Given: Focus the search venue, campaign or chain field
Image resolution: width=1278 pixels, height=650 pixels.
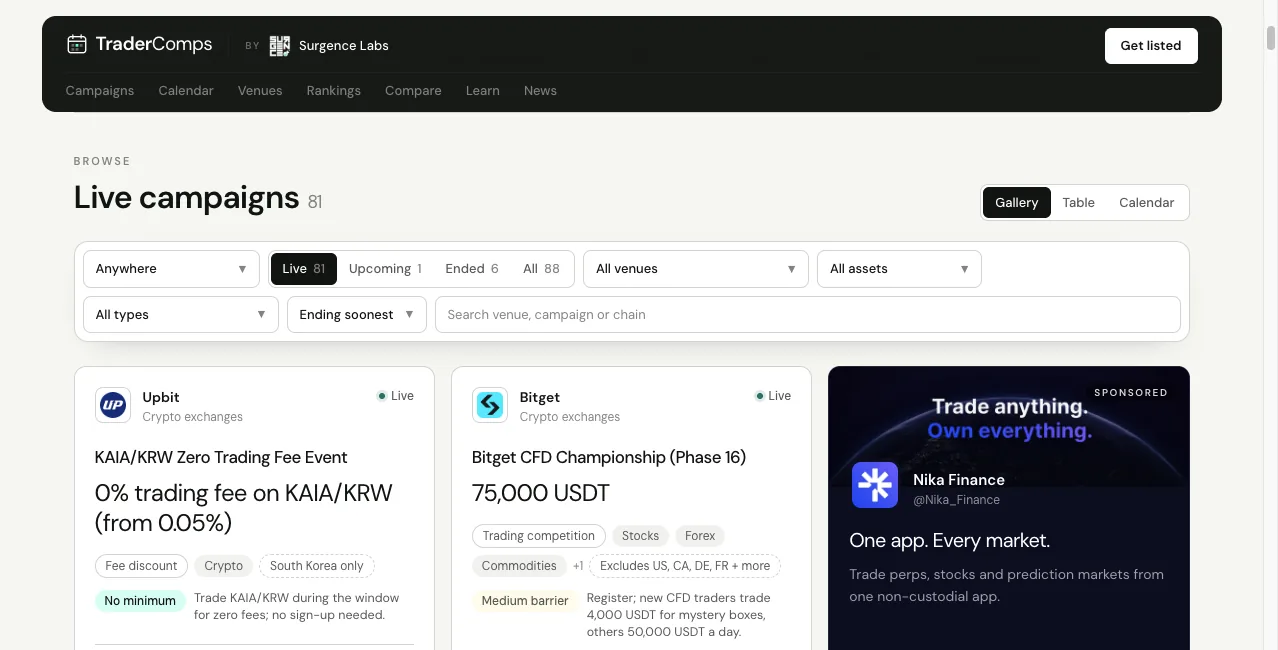Looking at the screenshot, I should (x=808, y=315).
